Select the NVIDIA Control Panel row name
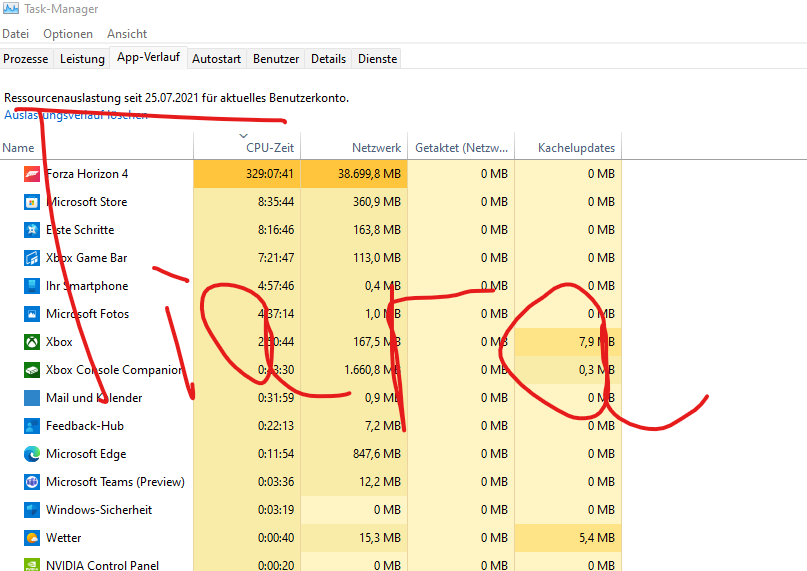This screenshot has height=571, width=807. click(x=102, y=565)
